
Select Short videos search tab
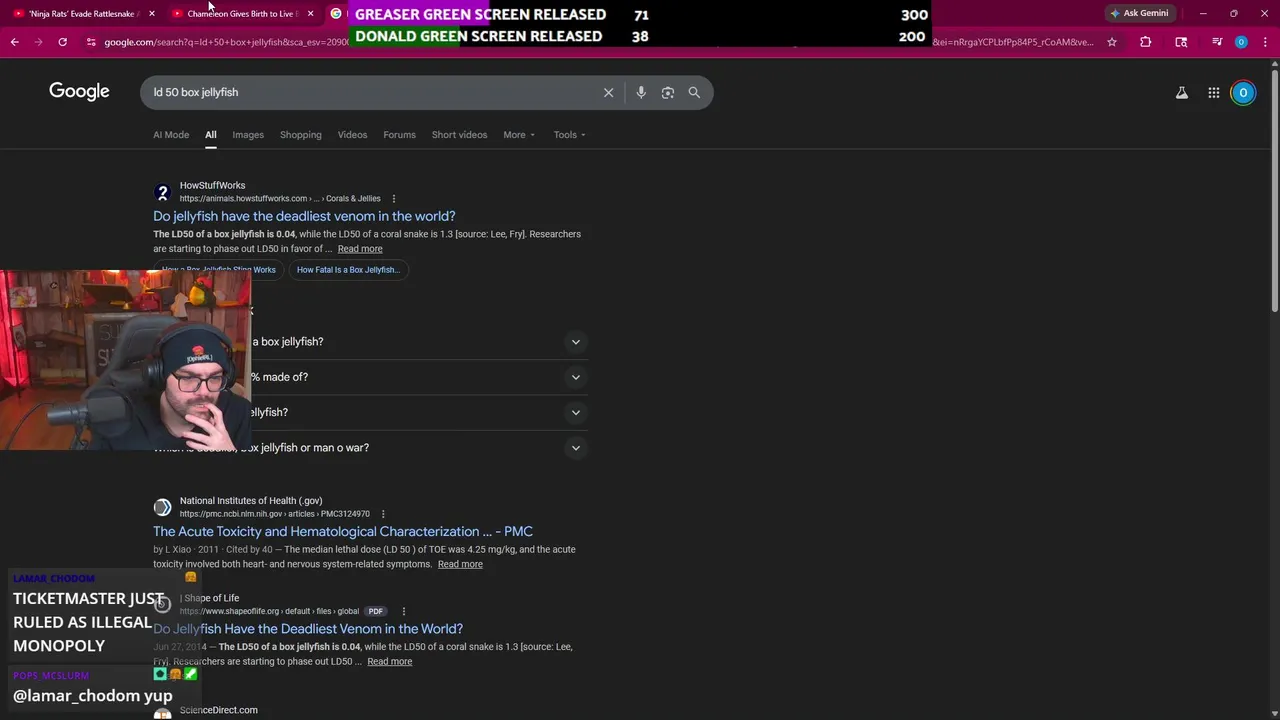tap(459, 134)
